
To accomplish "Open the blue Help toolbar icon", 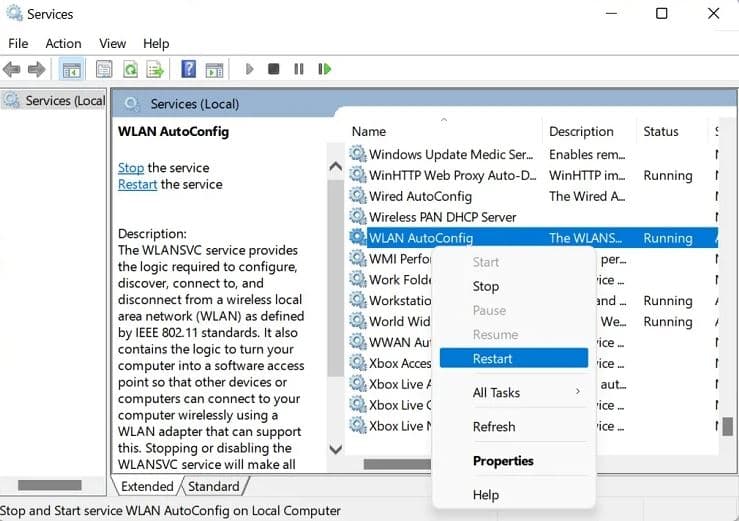I will coord(189,69).
